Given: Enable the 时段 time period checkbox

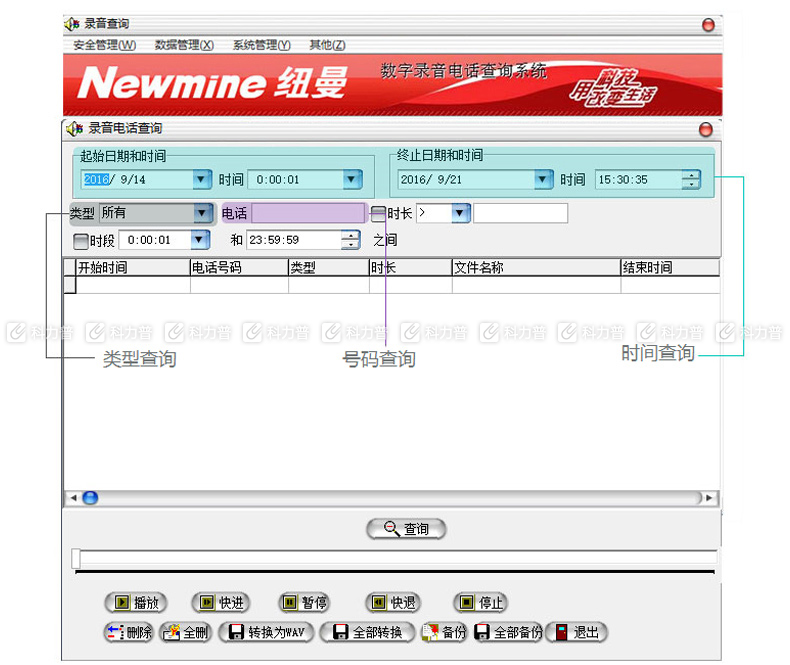Looking at the screenshot, I should [81, 241].
